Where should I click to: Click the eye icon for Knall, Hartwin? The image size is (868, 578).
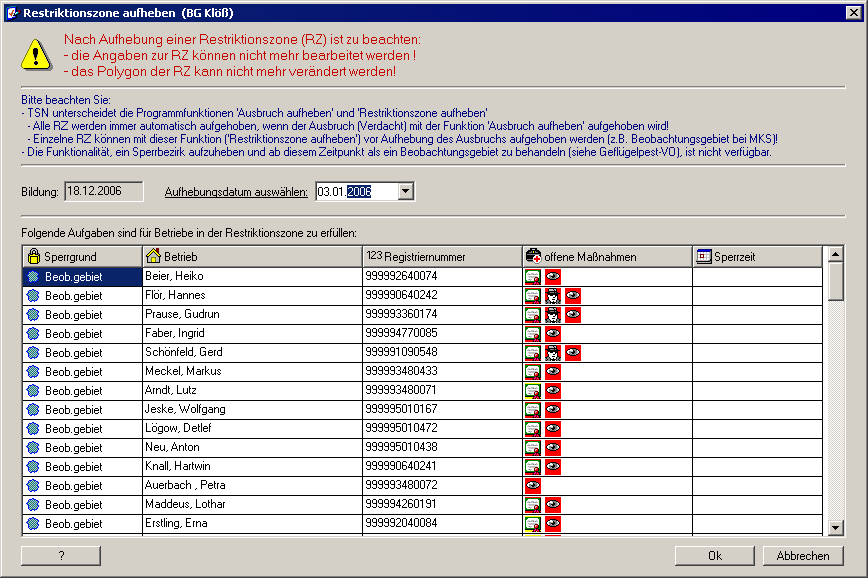tap(552, 467)
